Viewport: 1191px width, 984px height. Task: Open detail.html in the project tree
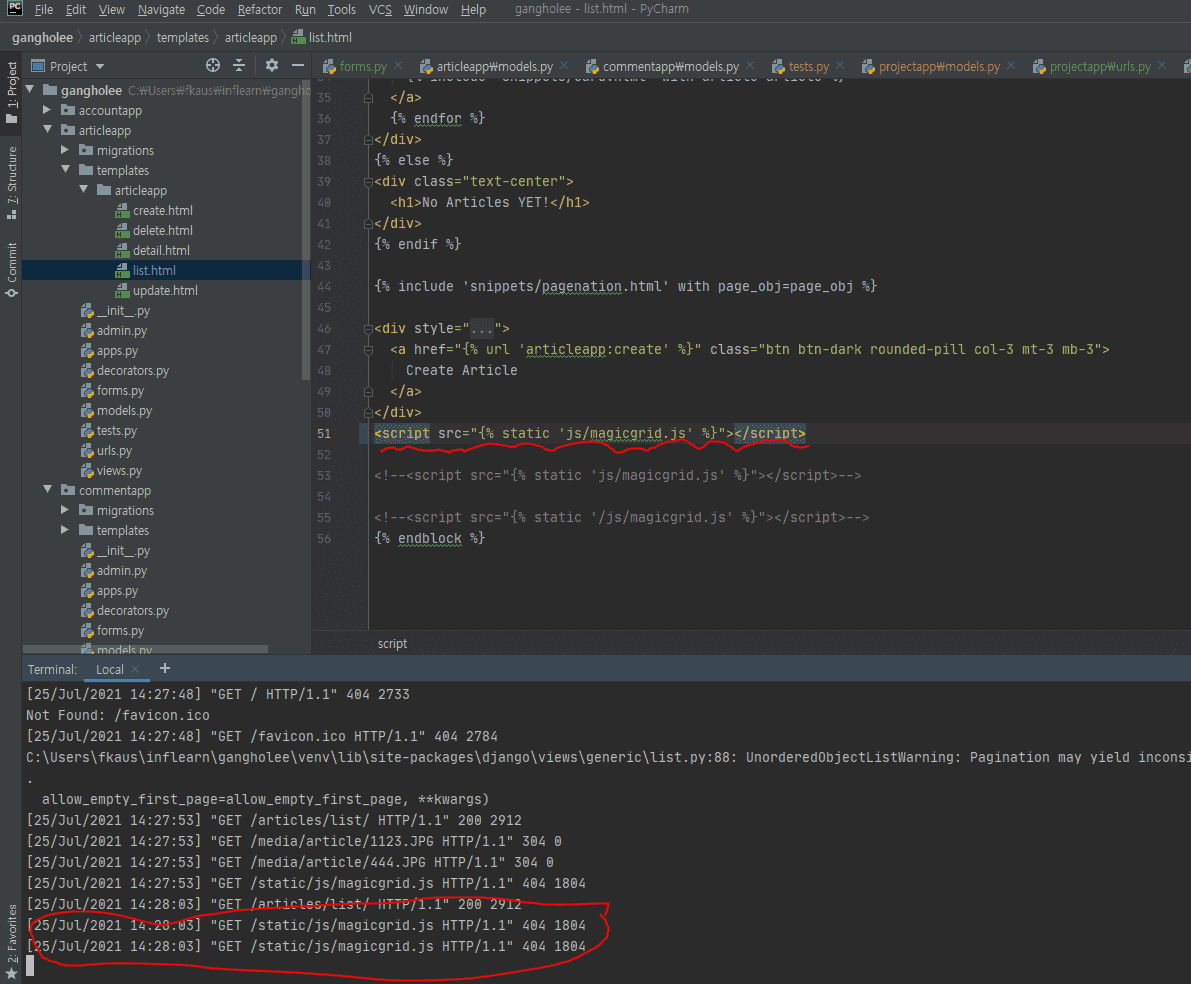point(161,250)
